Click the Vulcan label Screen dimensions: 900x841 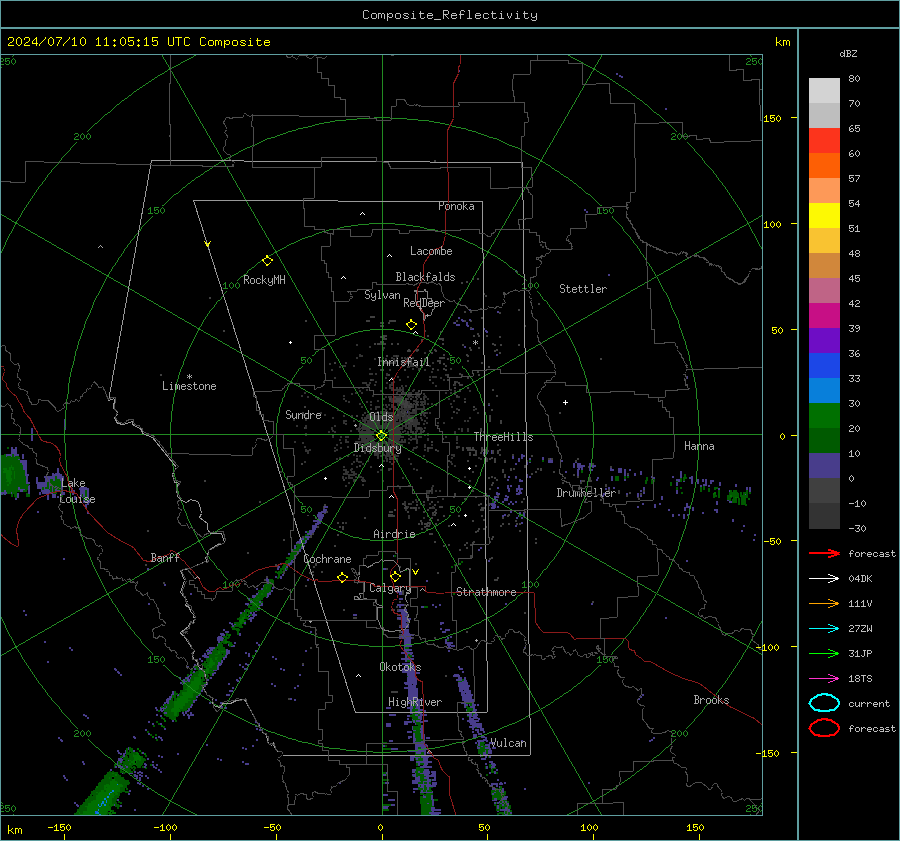508,743
